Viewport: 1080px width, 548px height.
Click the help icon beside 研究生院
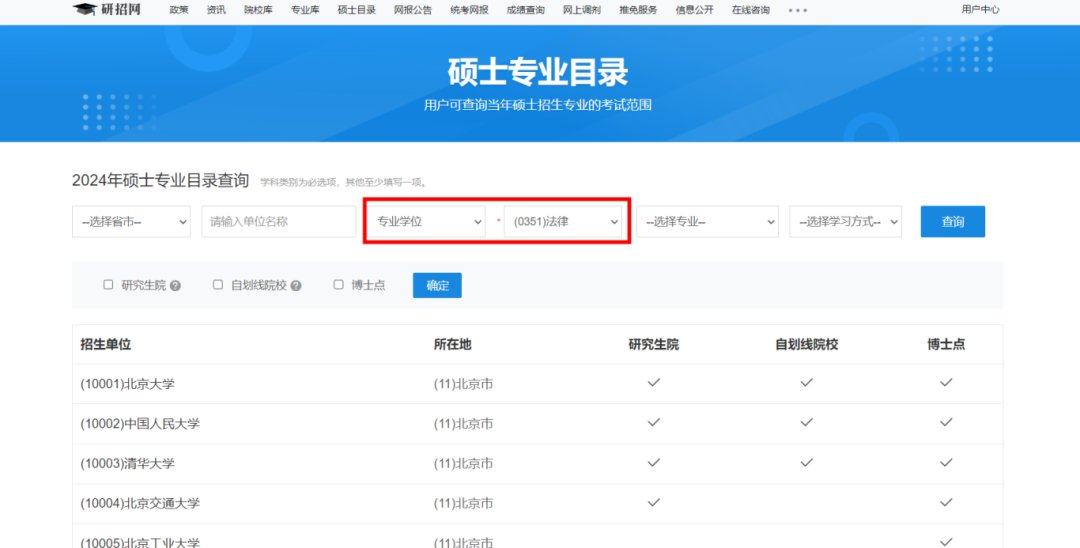pyautogui.click(x=175, y=286)
